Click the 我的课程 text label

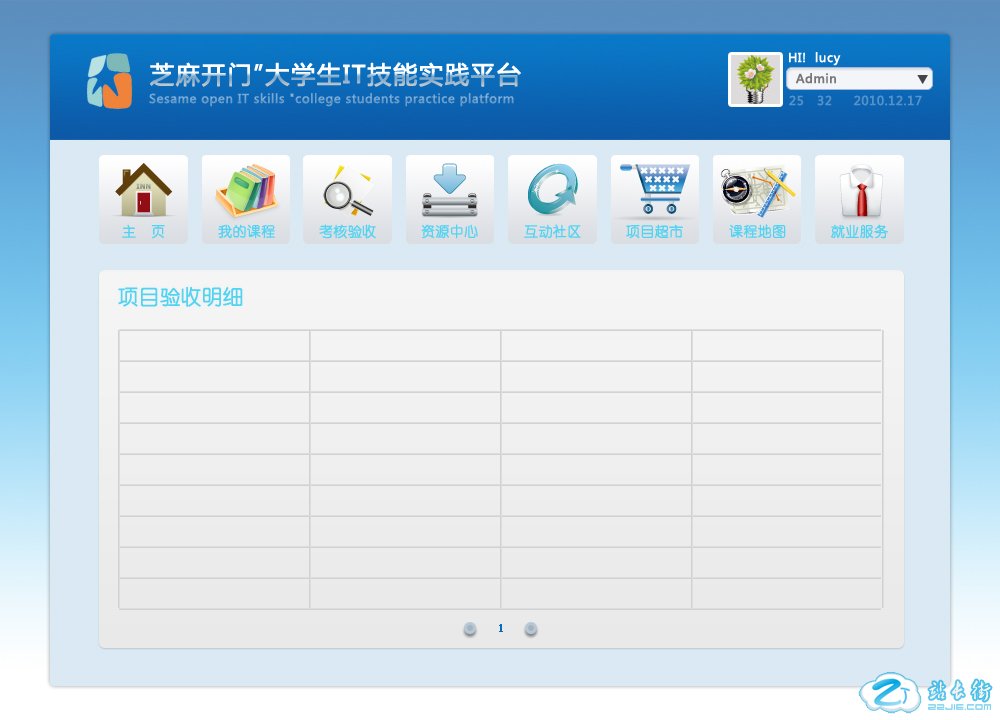(x=246, y=232)
